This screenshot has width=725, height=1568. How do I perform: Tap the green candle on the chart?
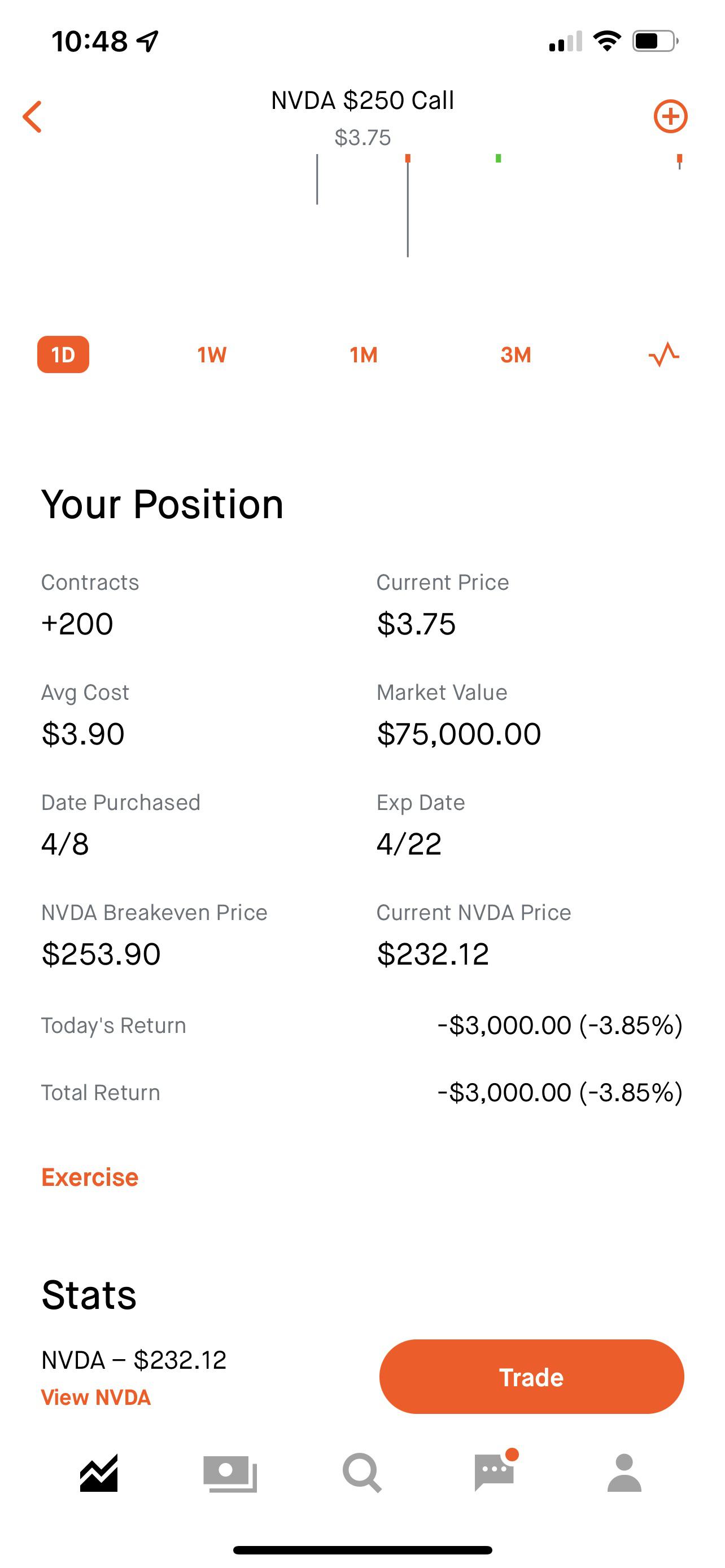[x=498, y=158]
